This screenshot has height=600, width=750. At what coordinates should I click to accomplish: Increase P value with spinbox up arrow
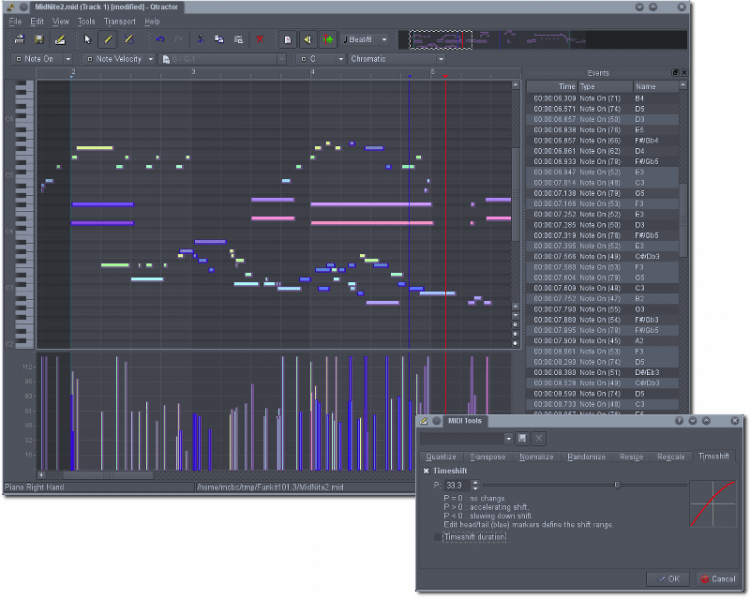(475, 483)
